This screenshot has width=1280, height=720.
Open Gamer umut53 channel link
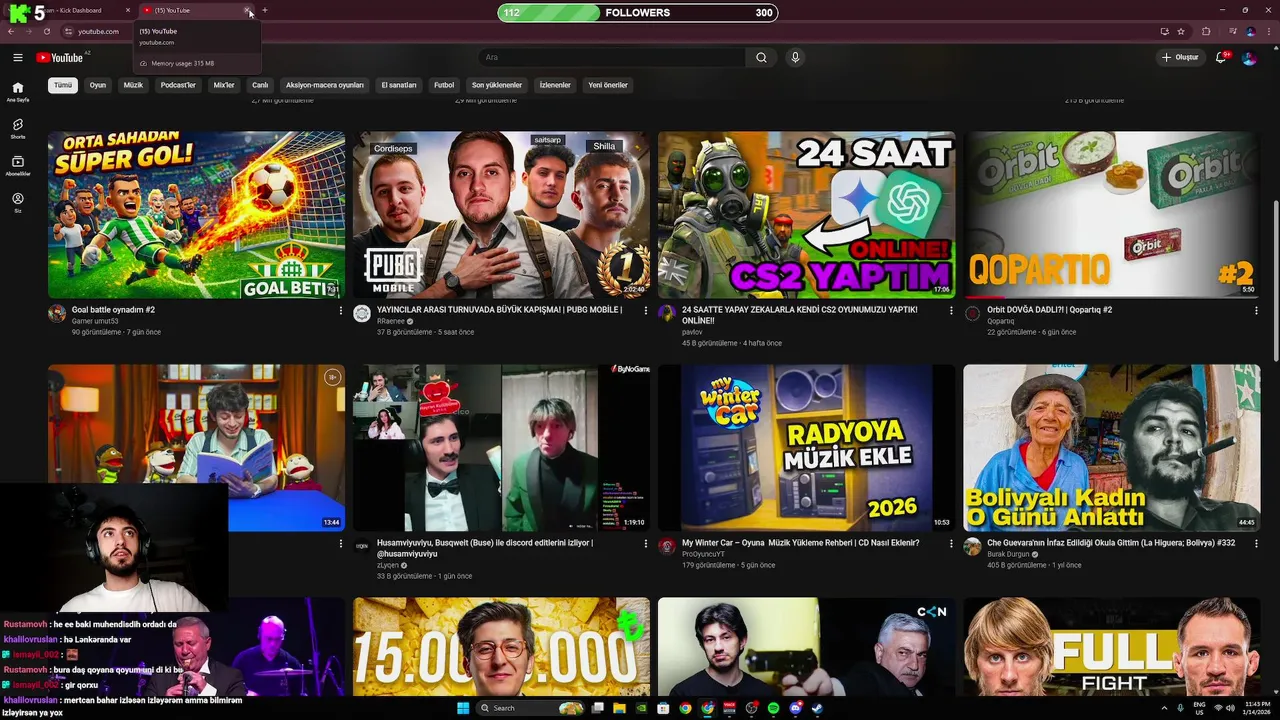click(x=95, y=321)
